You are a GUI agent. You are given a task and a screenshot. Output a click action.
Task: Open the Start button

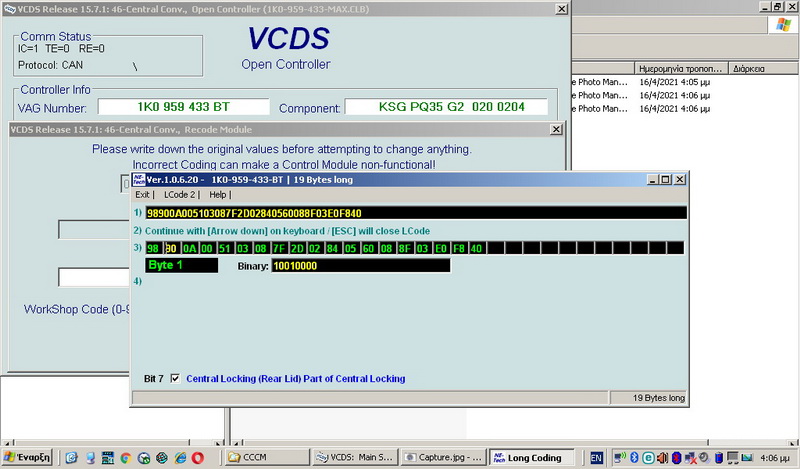[x=28, y=457]
